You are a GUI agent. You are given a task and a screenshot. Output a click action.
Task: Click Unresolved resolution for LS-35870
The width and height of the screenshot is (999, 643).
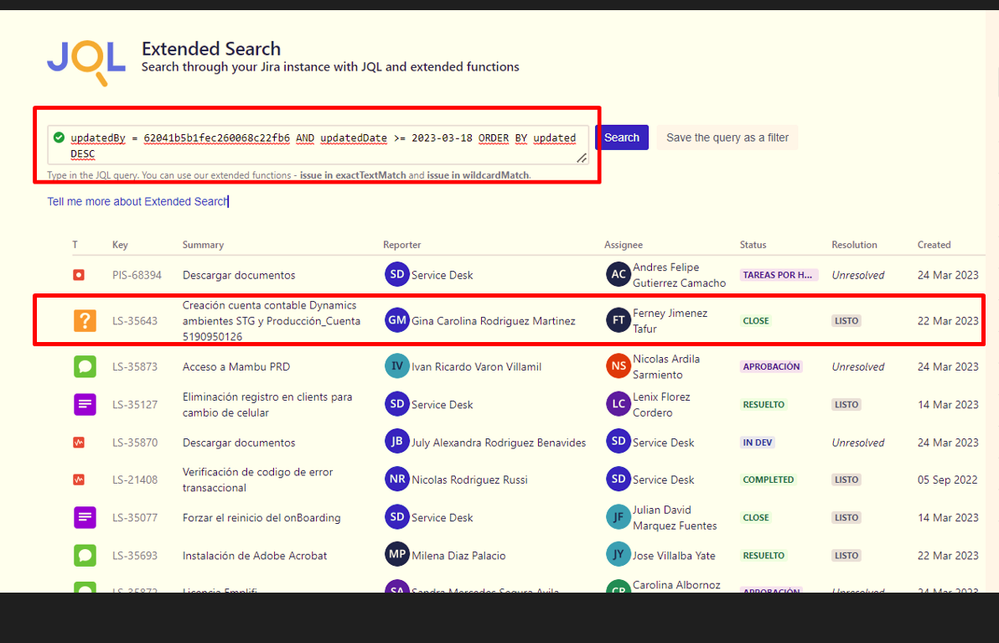click(x=858, y=443)
